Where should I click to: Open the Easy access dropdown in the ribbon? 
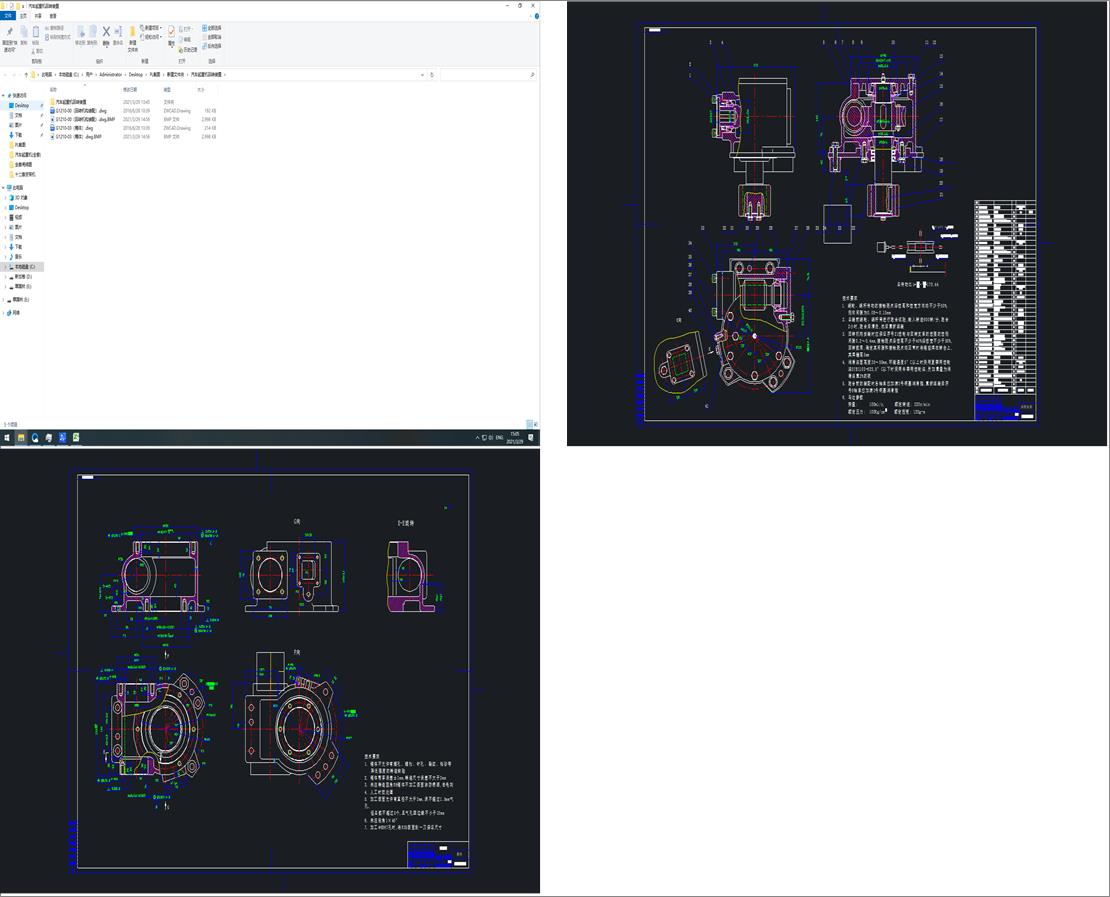(151, 37)
